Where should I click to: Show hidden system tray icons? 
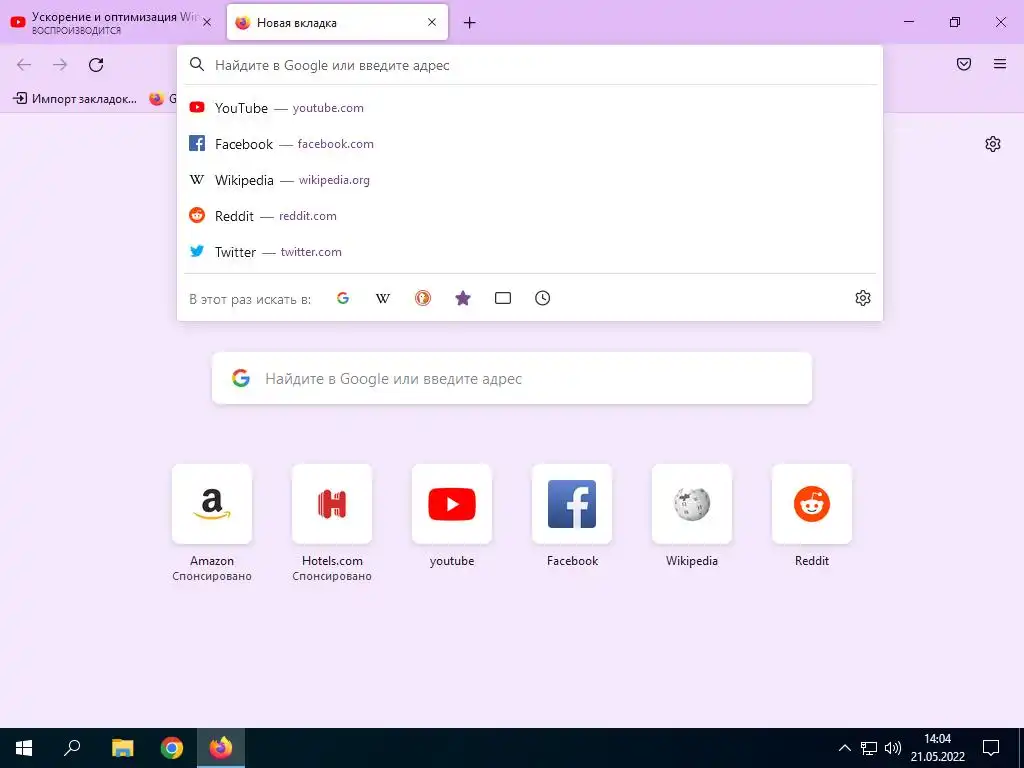844,748
